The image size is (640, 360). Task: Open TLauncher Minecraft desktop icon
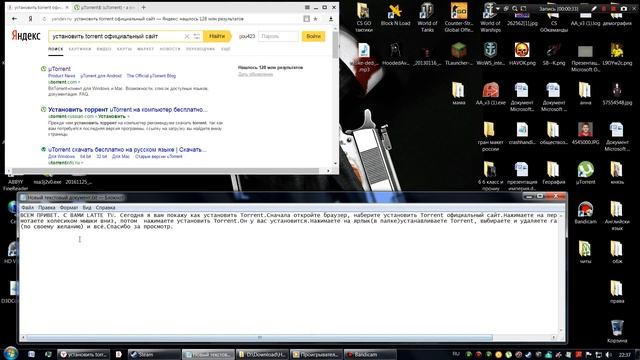(x=458, y=54)
